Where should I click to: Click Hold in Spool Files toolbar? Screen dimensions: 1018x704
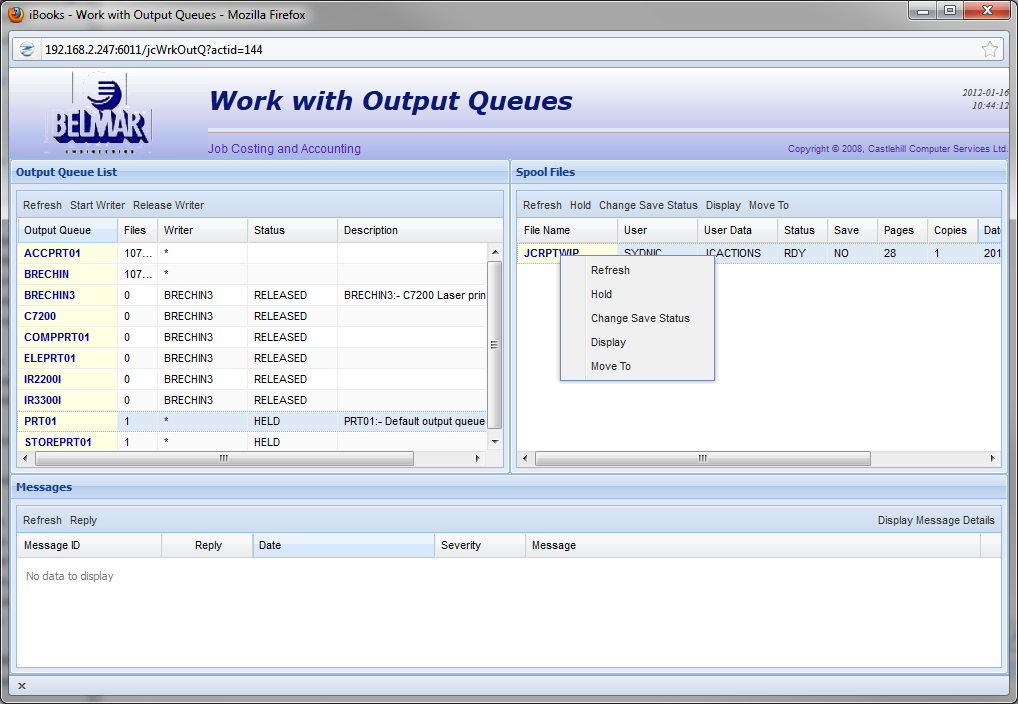580,205
